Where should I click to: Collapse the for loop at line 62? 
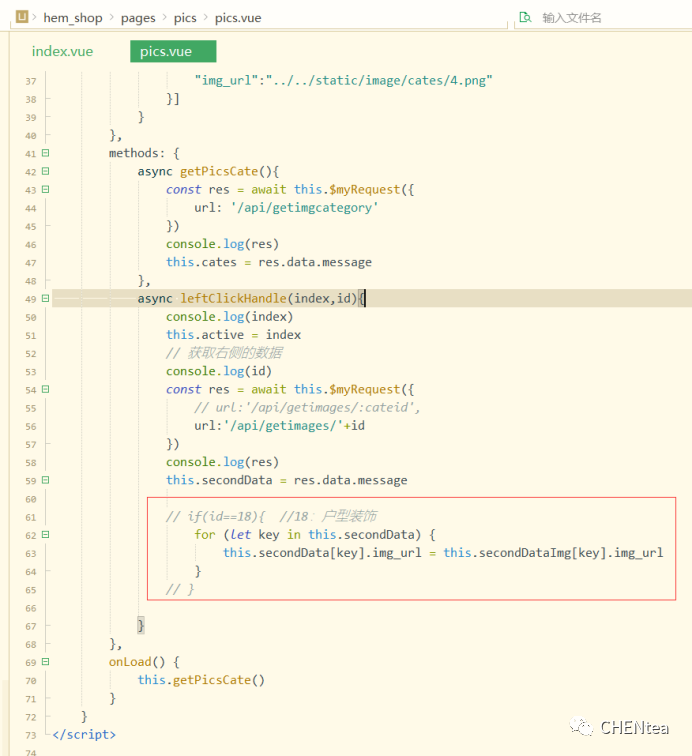pyautogui.click(x=46, y=535)
